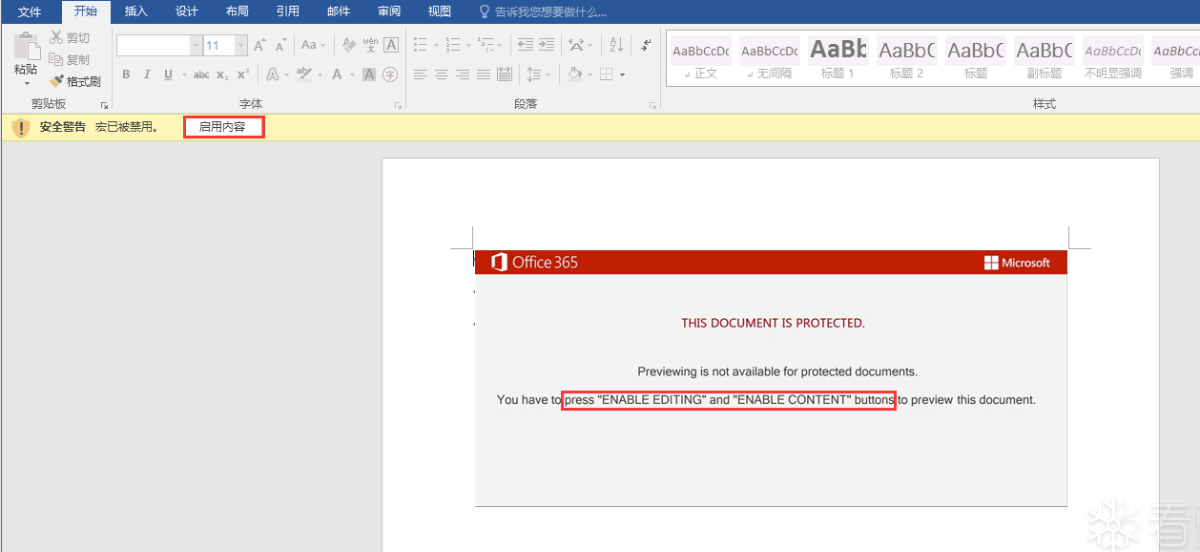Align text right
This screenshot has height=552, width=1200.
tap(462, 74)
